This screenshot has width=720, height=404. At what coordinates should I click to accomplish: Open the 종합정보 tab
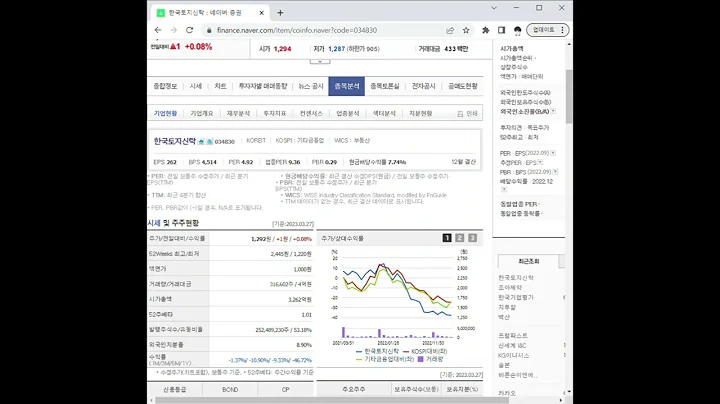[x=165, y=86]
